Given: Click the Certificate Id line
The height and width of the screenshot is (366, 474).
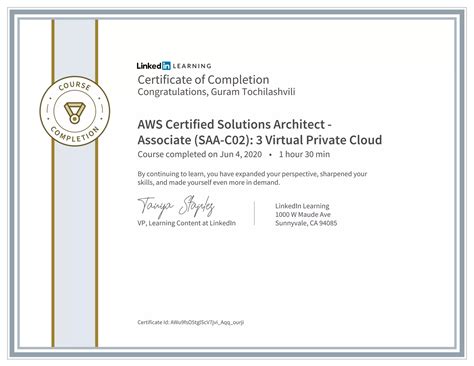Looking at the screenshot, I should pyautogui.click(x=191, y=322).
